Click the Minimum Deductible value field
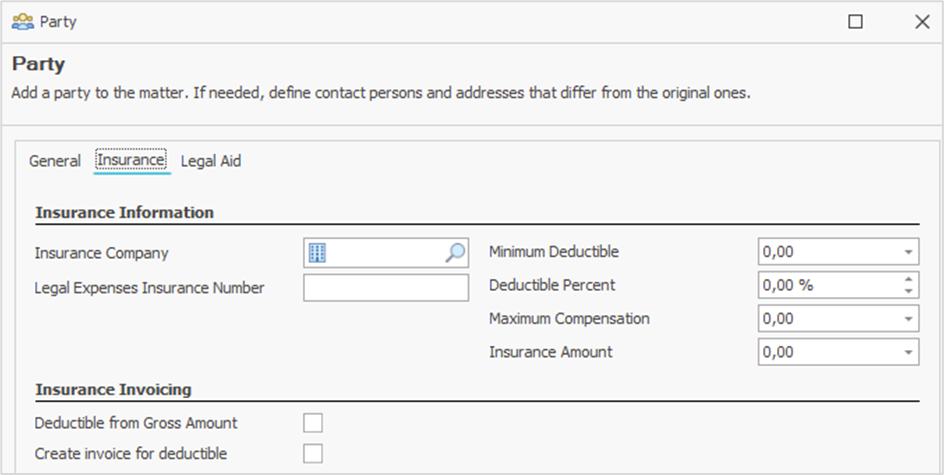 825,253
